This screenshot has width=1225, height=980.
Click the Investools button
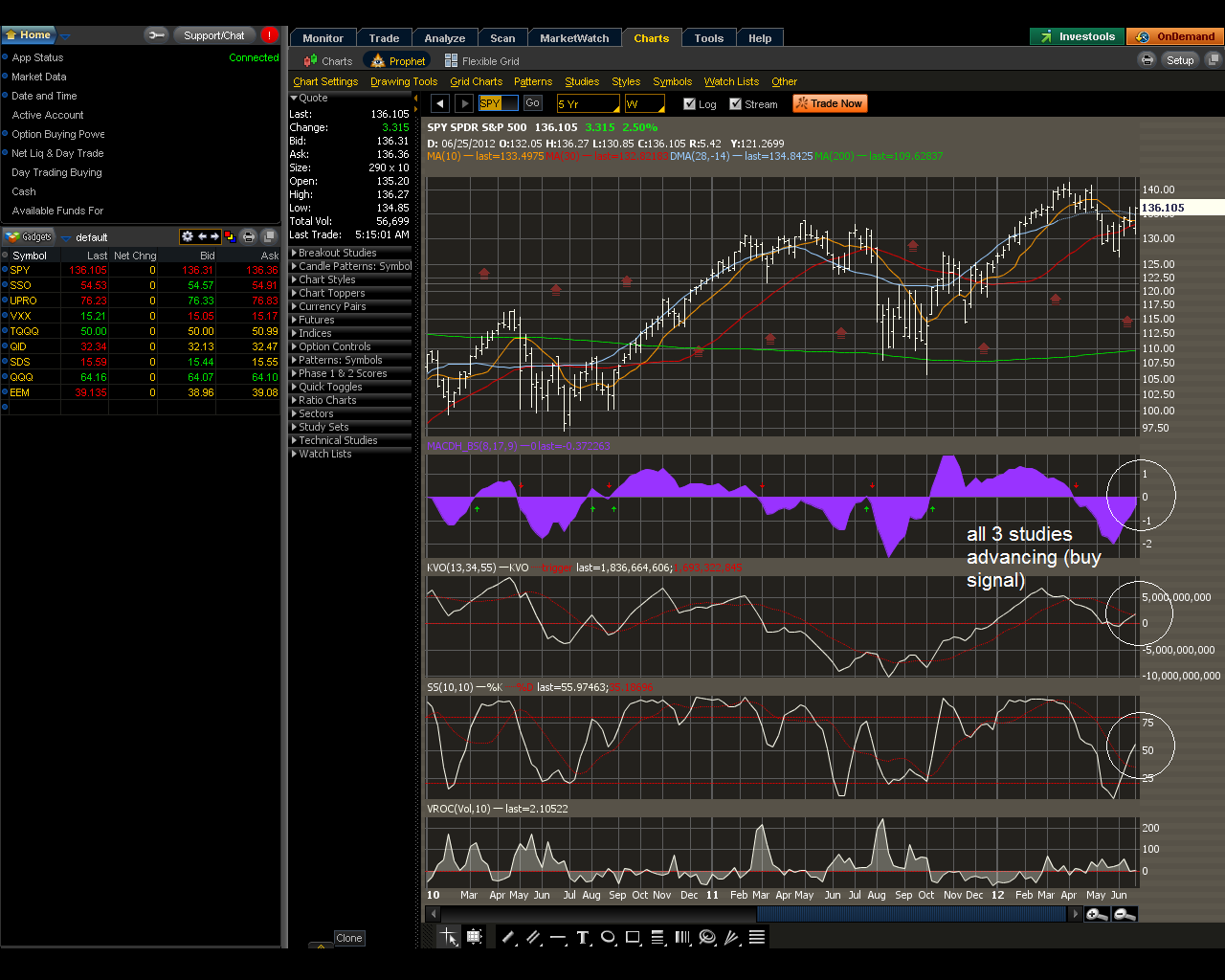pos(1078,36)
